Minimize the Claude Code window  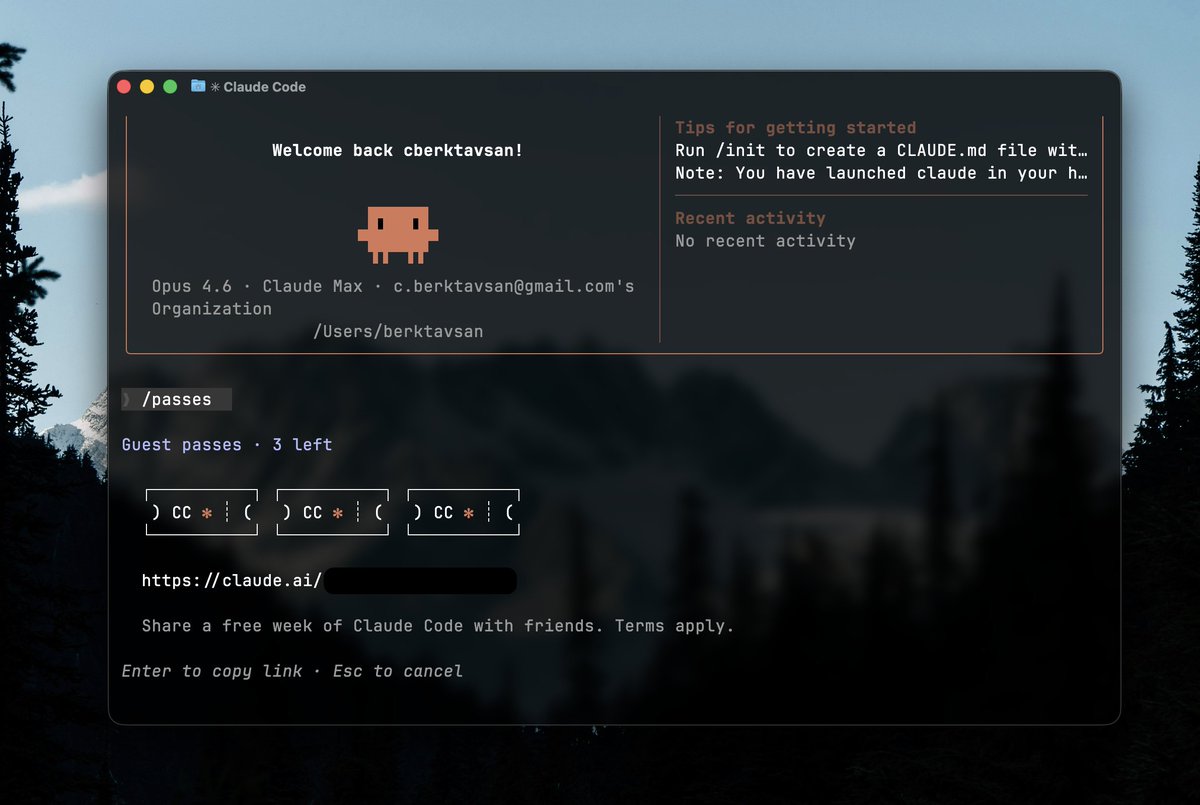point(147,87)
